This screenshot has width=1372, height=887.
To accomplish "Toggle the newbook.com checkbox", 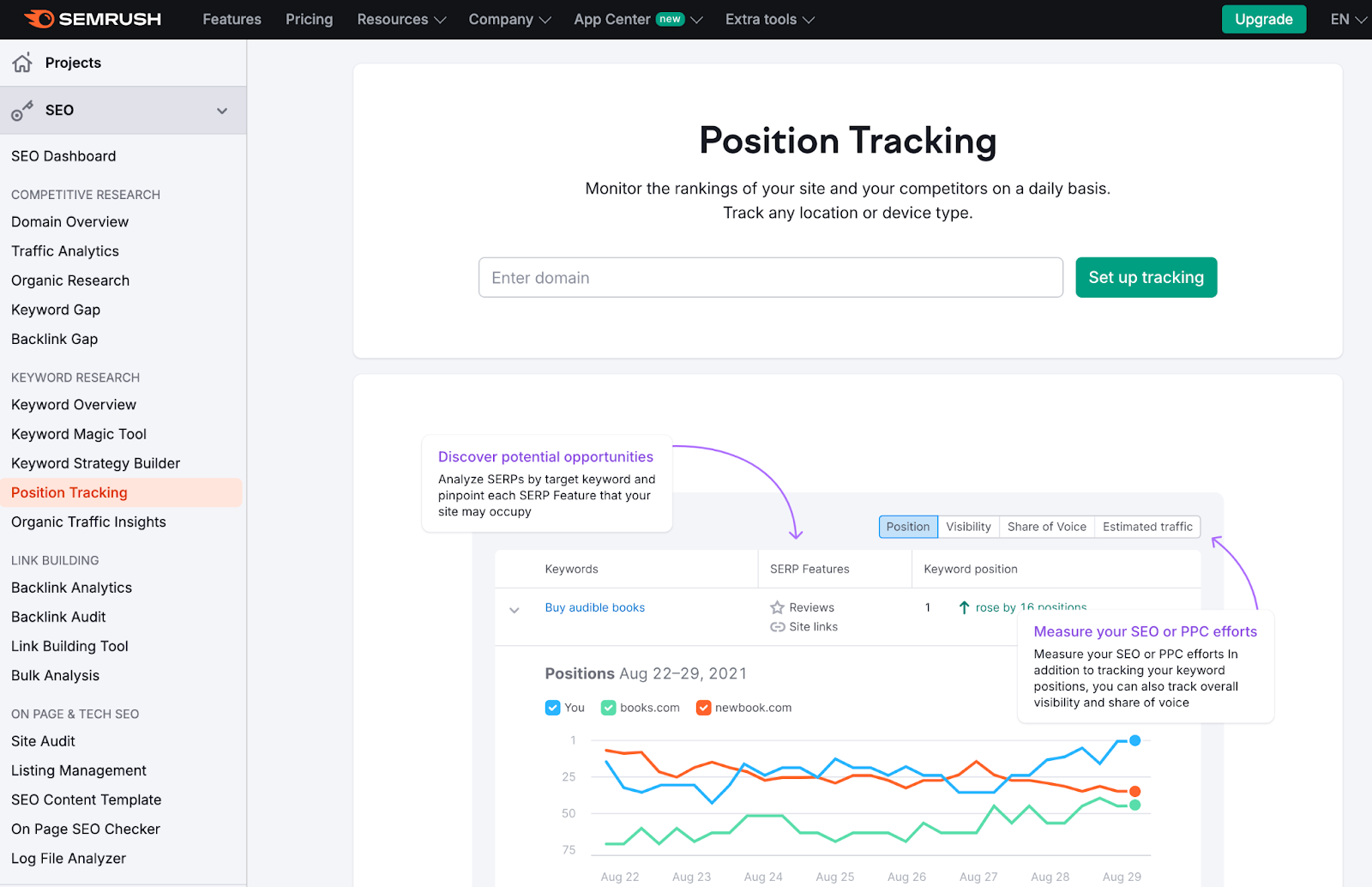I will 703,708.
